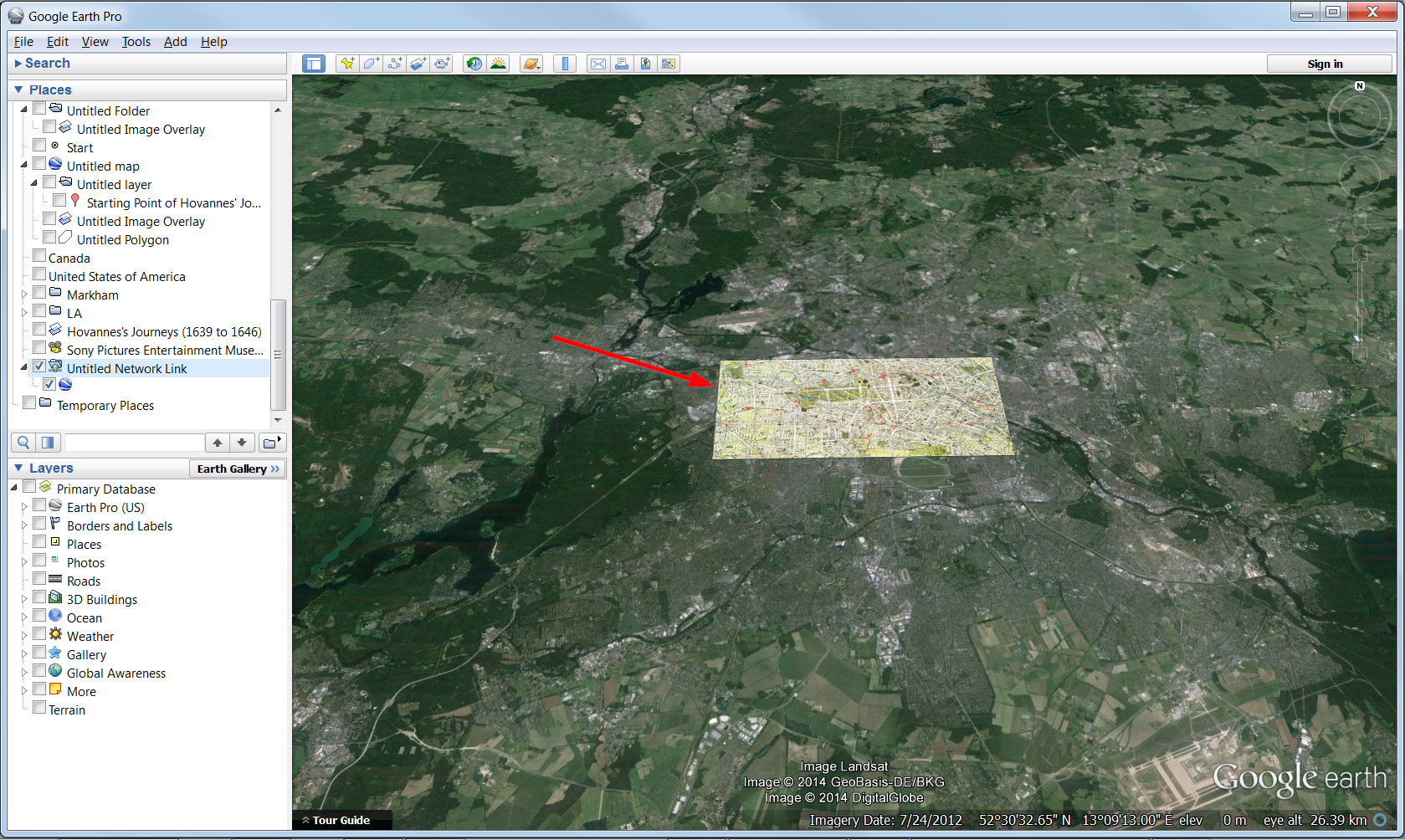
Task: Select Sony Pictures Entertainment Museum item
Action: click(x=165, y=350)
